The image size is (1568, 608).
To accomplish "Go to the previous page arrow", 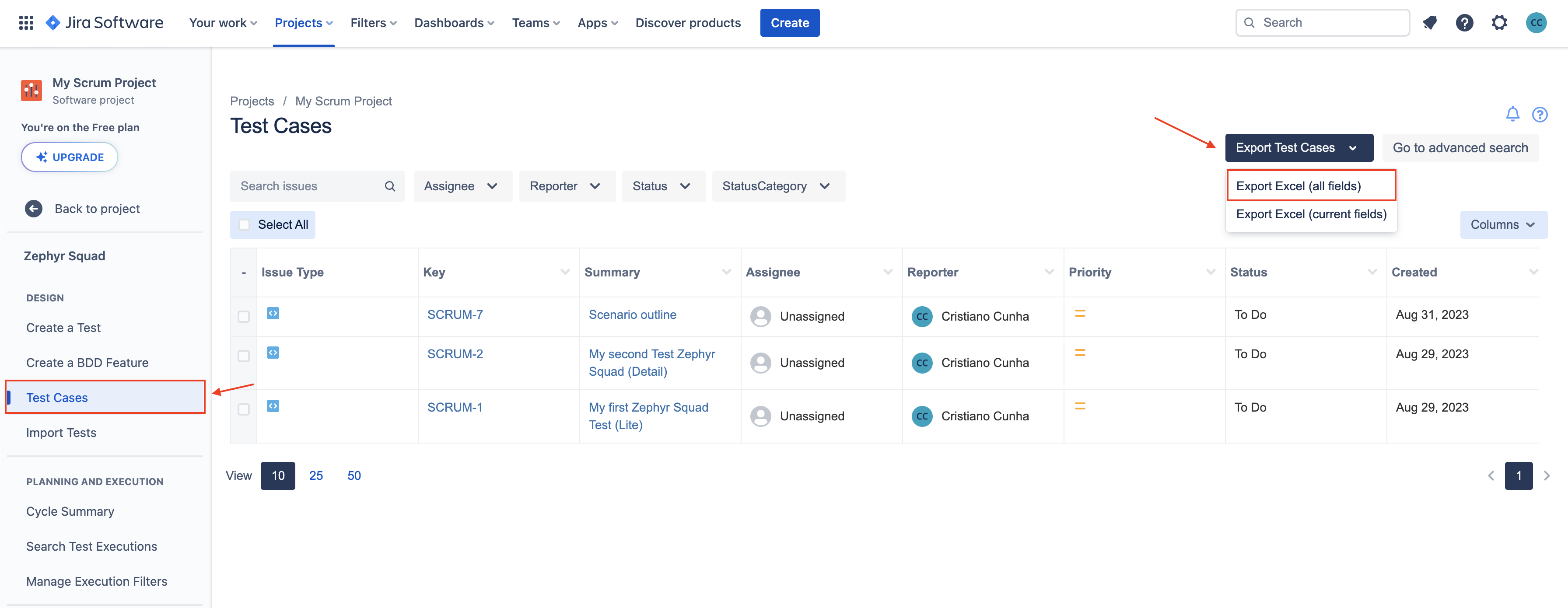I will click(x=1491, y=476).
